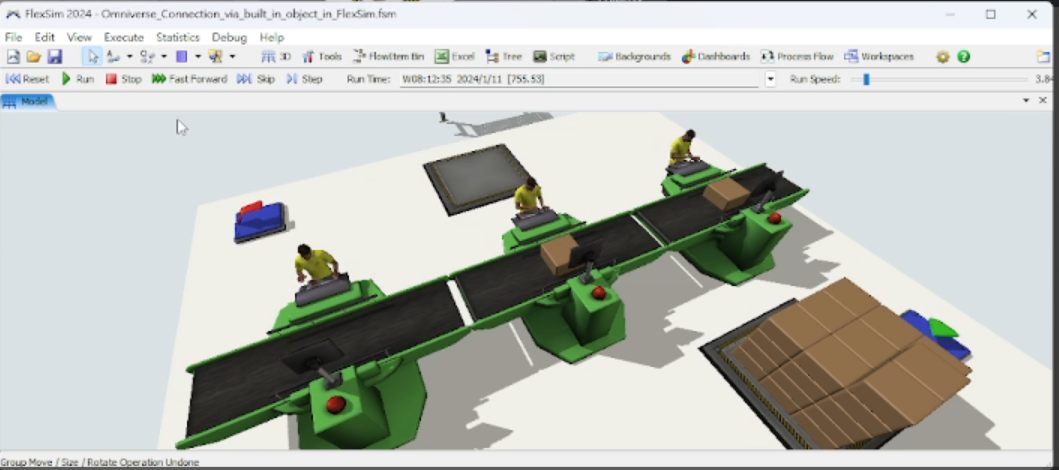Open a model with the folder icon
Viewport: 1059px width, 470px height.
[x=34, y=57]
